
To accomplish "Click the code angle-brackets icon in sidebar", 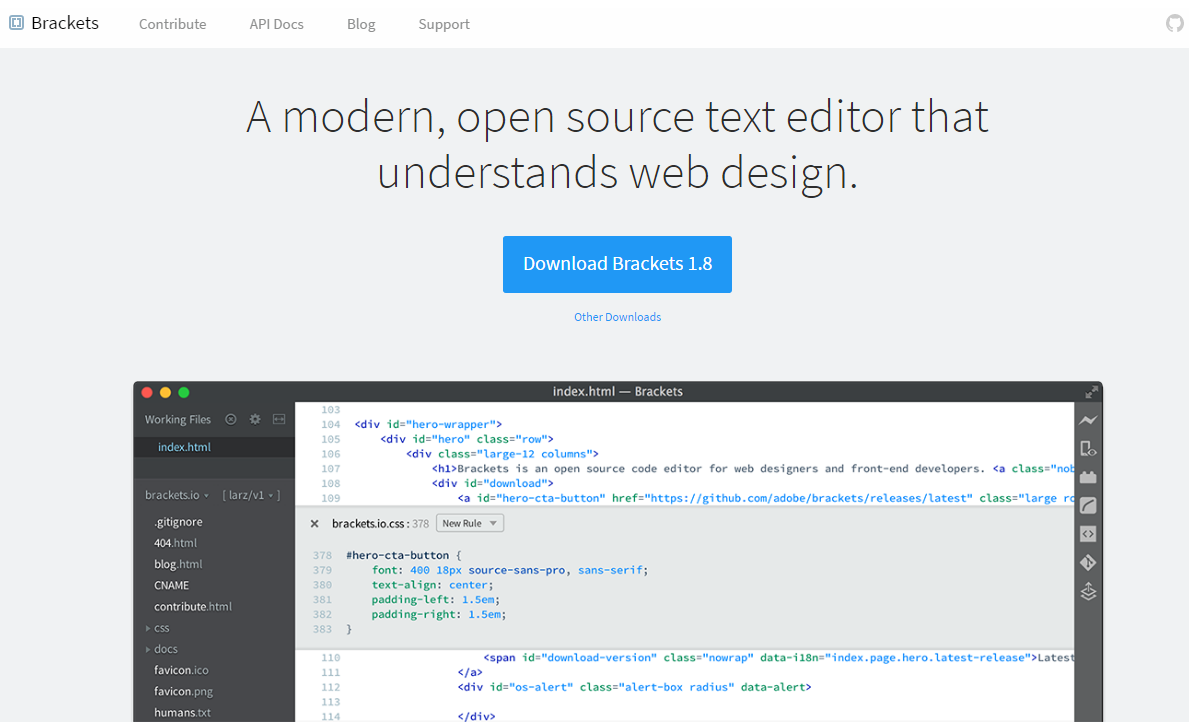I will (x=1087, y=533).
